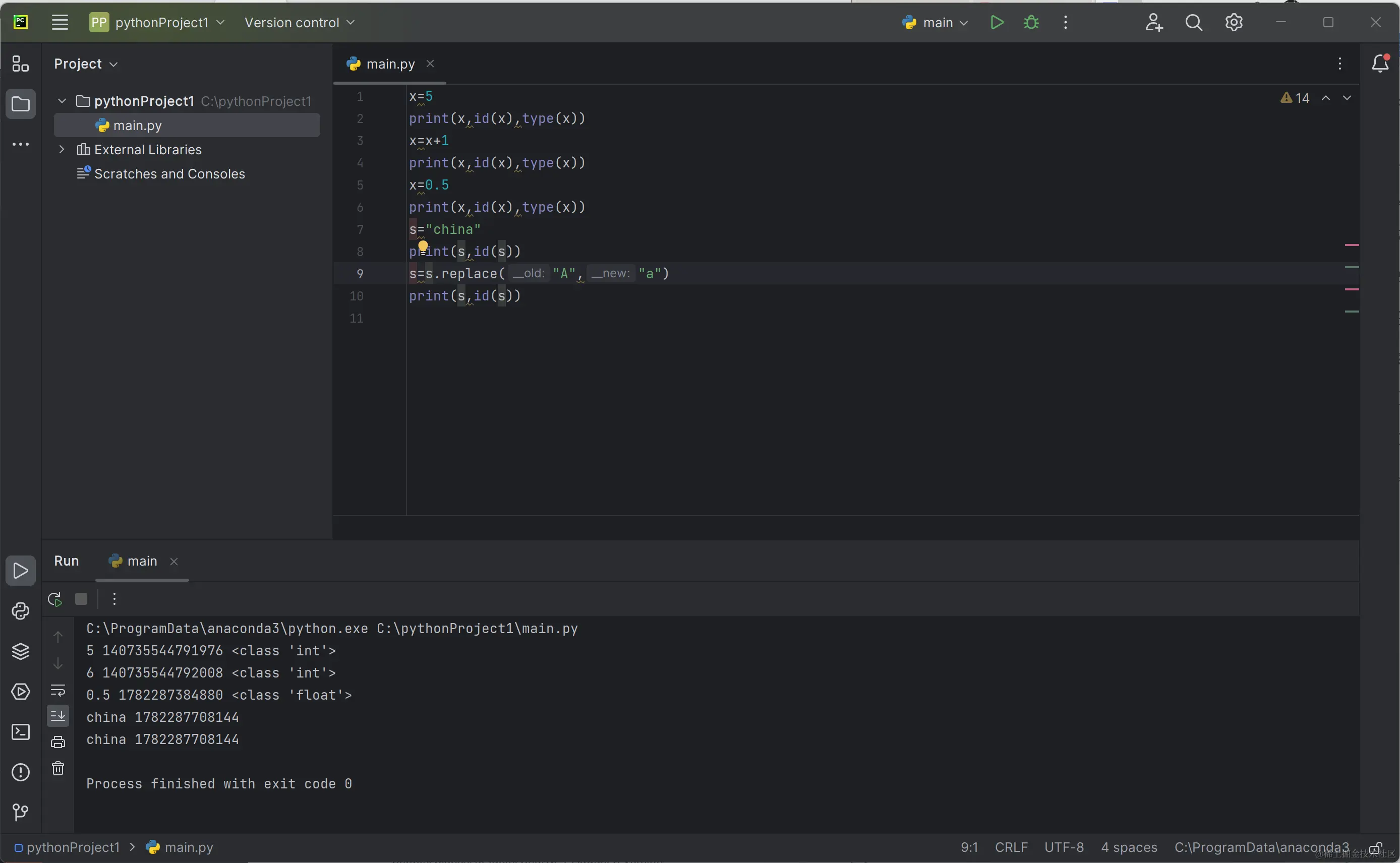Rerun main in Run panel
The height and width of the screenshot is (863, 1400).
point(55,599)
